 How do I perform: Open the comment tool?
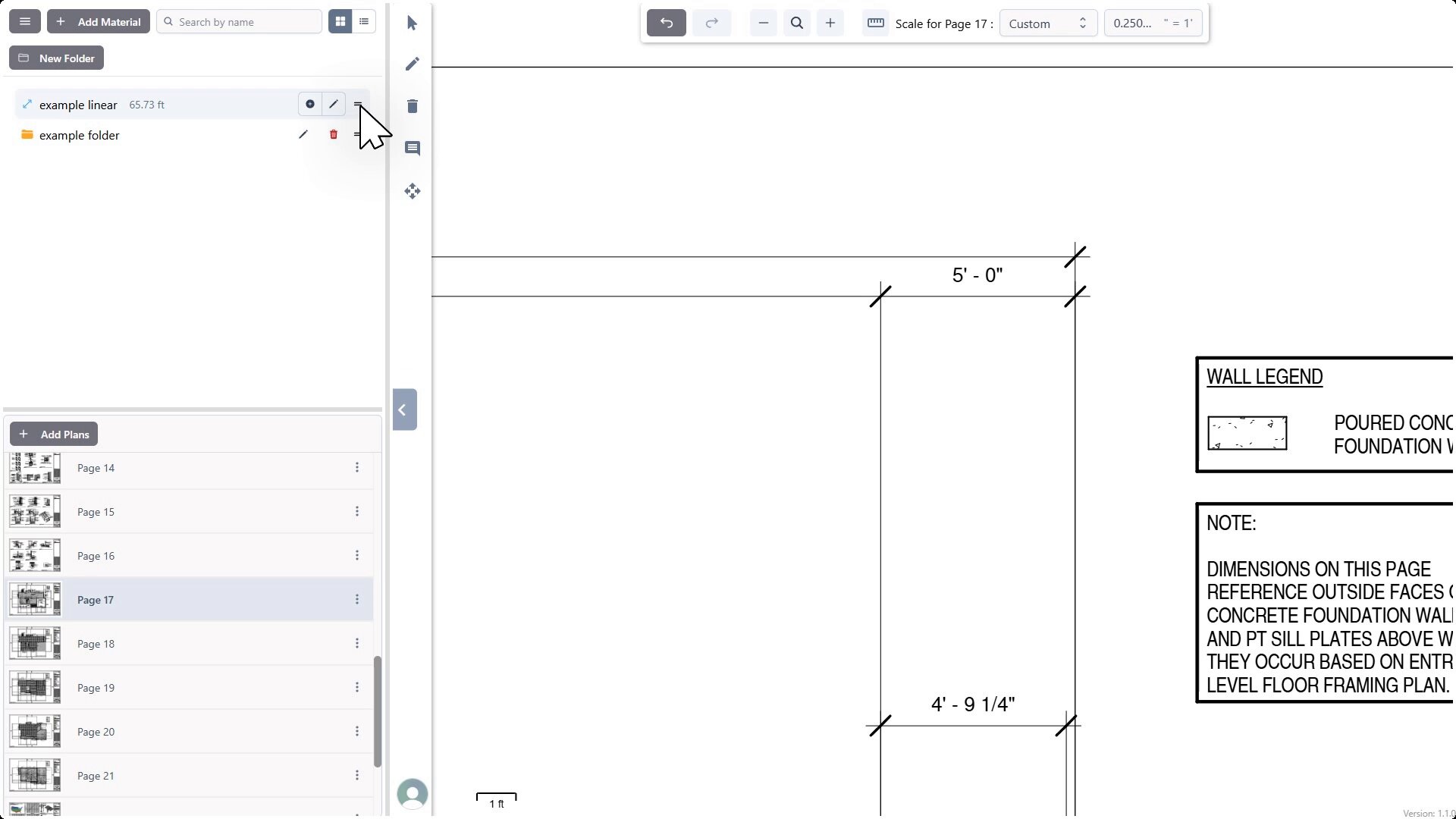(413, 149)
